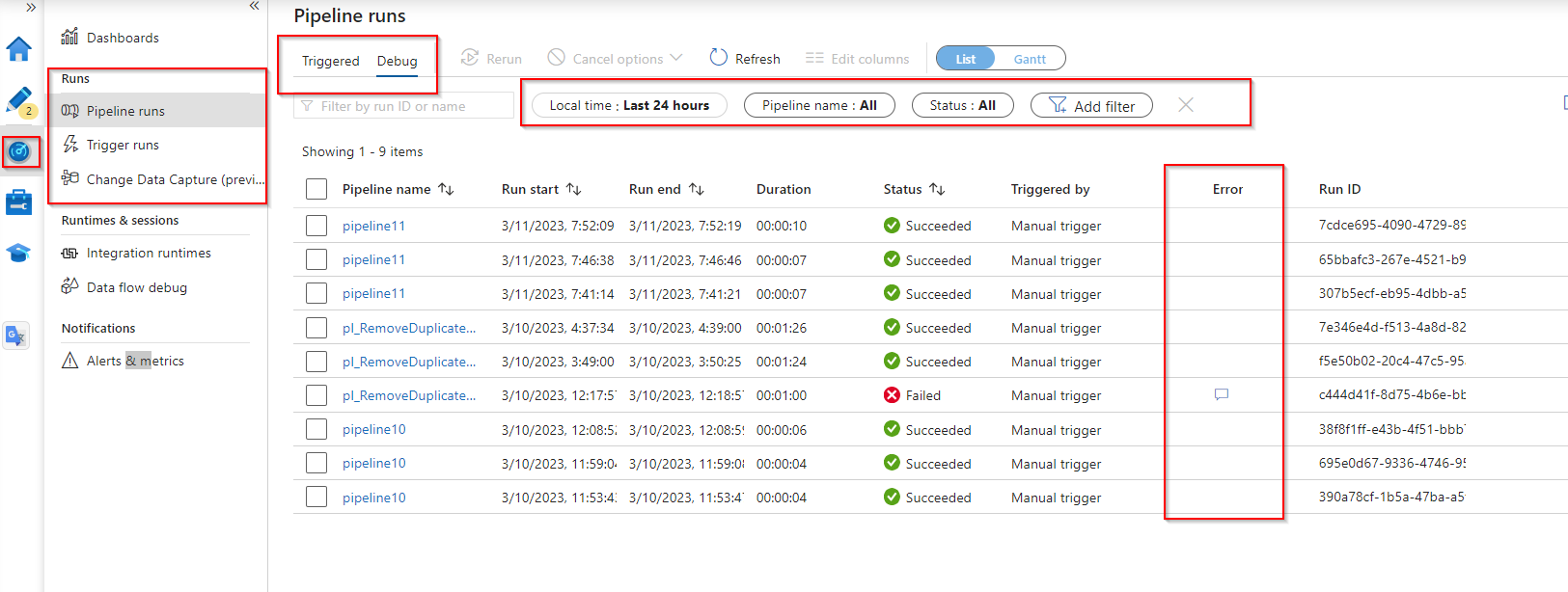Open pl_RemoveDuplicate run started 3:49:00
Screen dimensions: 1568x592
[409, 362]
